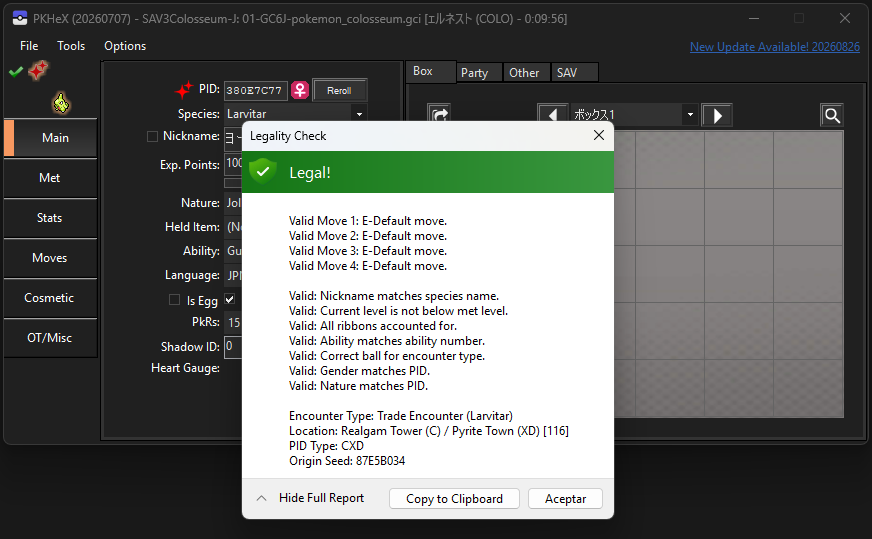Click the box export arrow icon

coord(439,114)
